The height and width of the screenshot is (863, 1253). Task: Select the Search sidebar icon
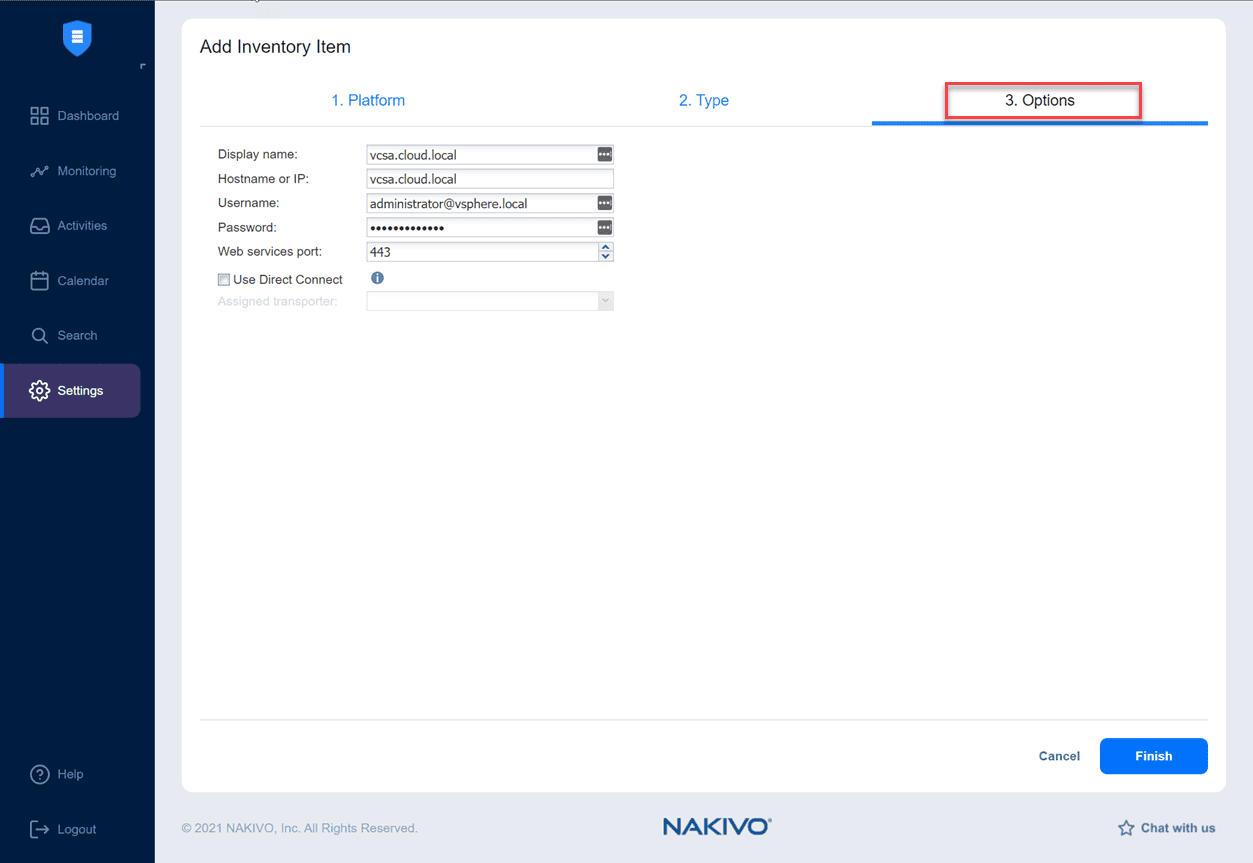point(77,335)
